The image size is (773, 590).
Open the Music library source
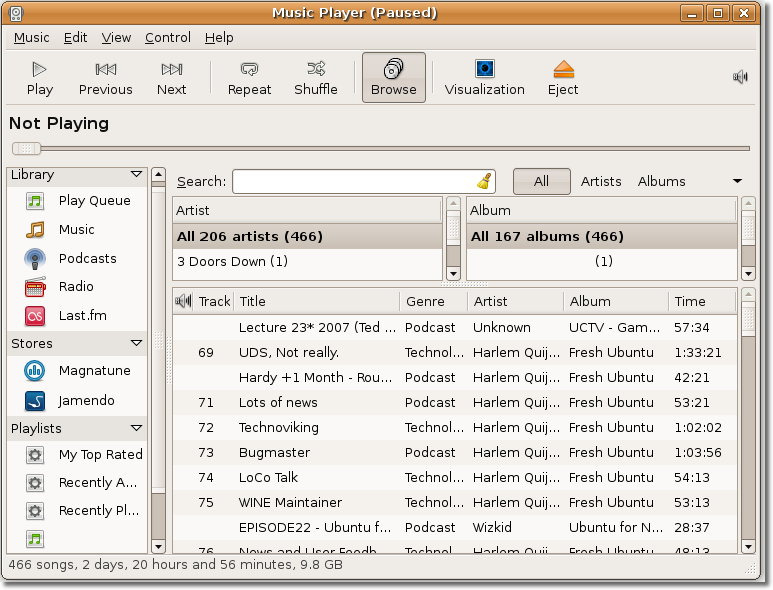[x=78, y=229]
